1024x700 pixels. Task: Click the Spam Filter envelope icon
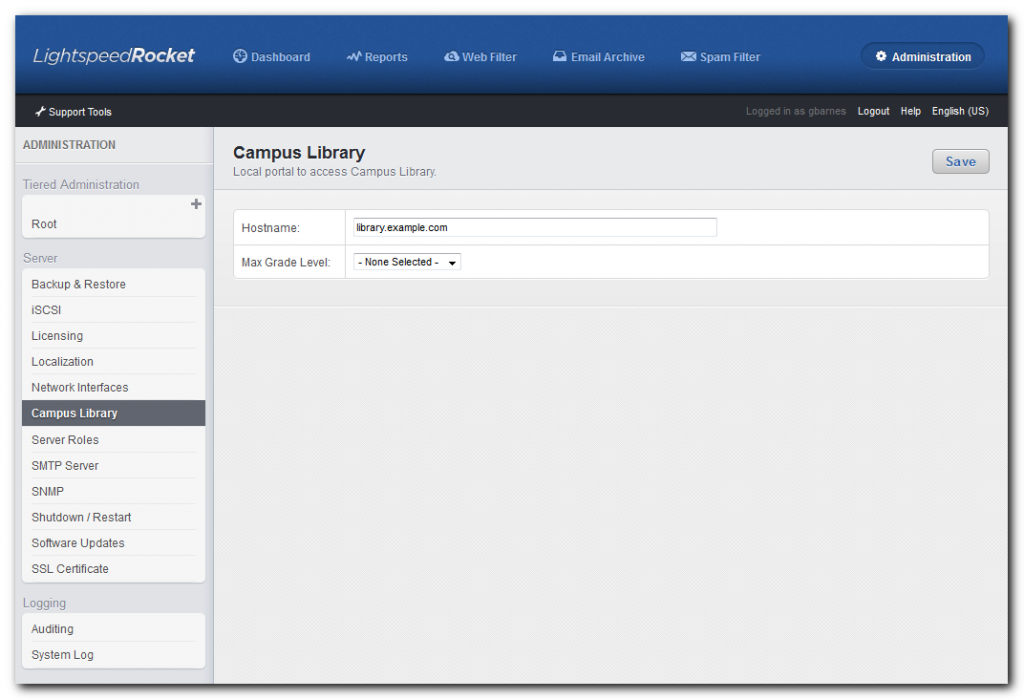click(688, 57)
